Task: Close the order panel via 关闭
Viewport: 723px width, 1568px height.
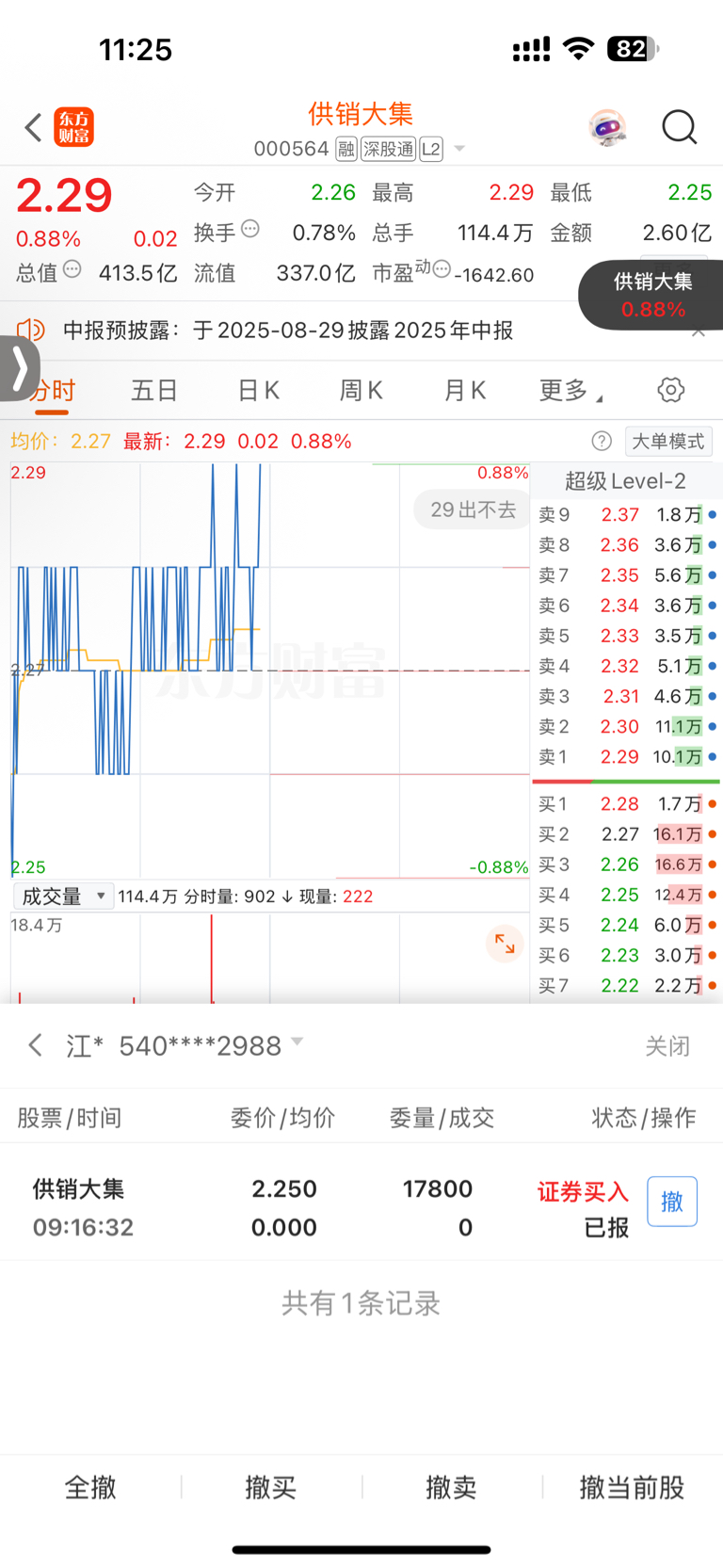Action: (x=667, y=1046)
